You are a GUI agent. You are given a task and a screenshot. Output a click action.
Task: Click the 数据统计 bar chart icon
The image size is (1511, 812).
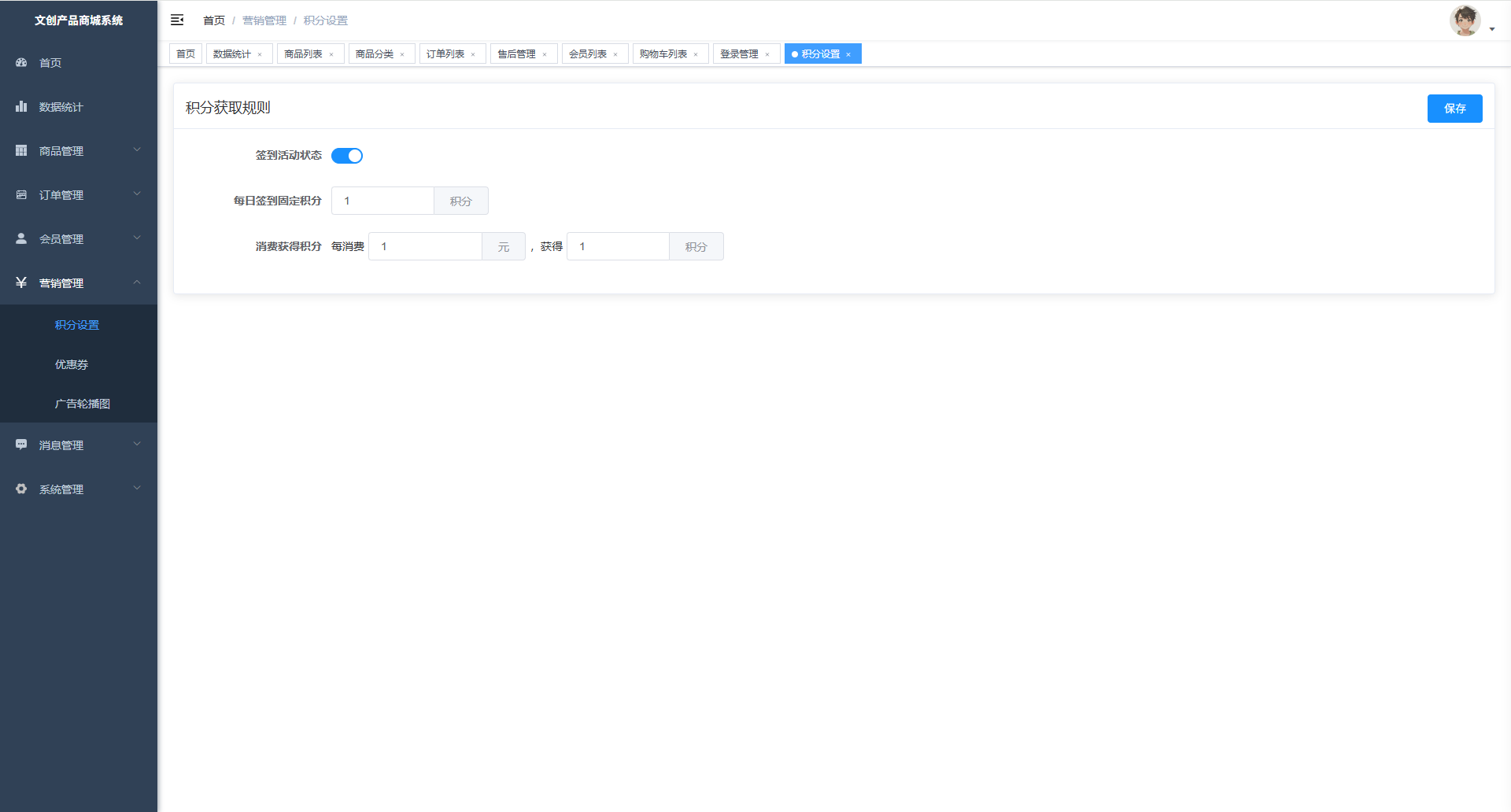(x=21, y=106)
